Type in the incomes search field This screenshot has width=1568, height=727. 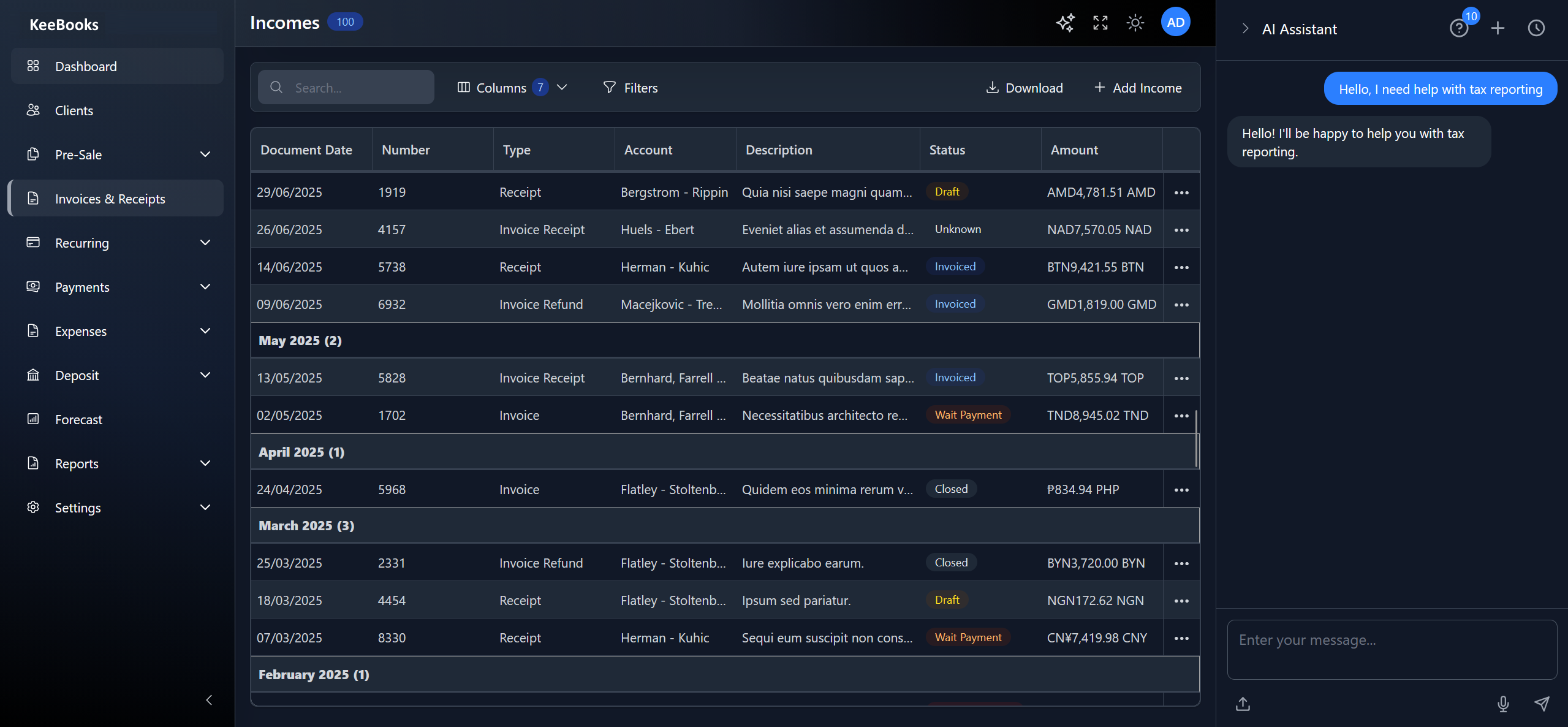pos(346,87)
